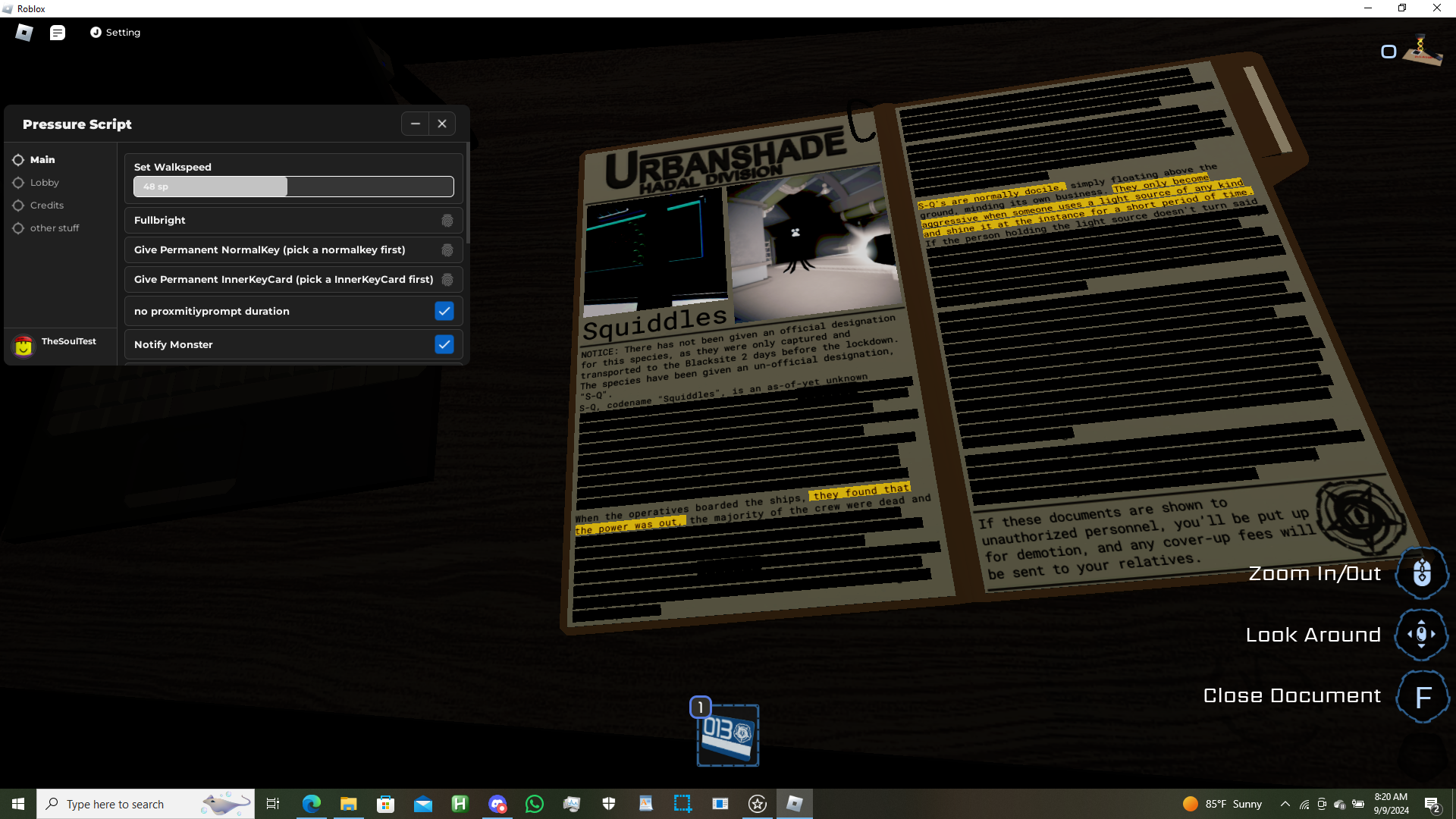Image resolution: width=1456 pixels, height=819 pixels.
Task: Expand the system tray hidden icons chevron
Action: [1285, 804]
